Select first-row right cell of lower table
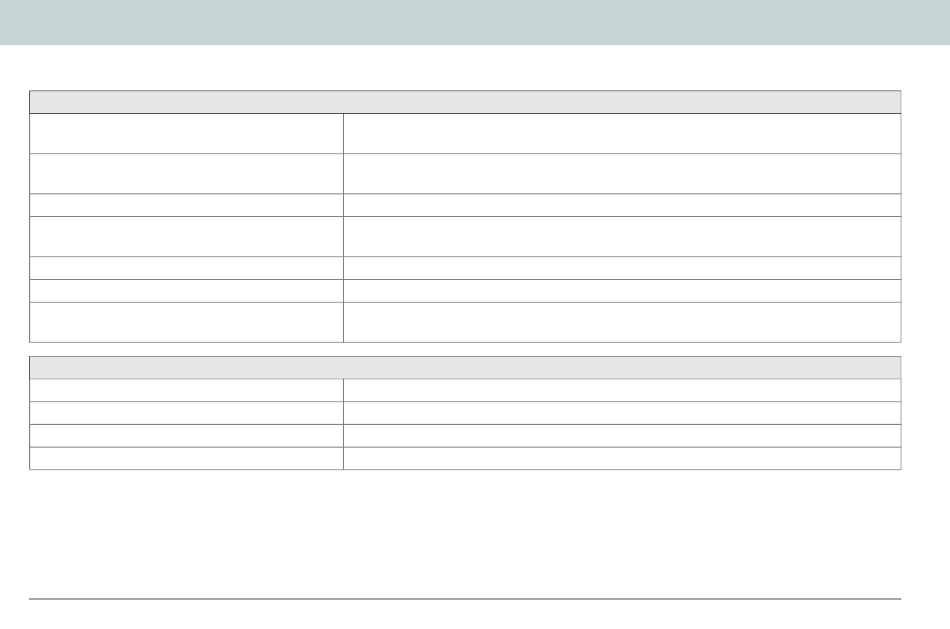 pos(622,390)
